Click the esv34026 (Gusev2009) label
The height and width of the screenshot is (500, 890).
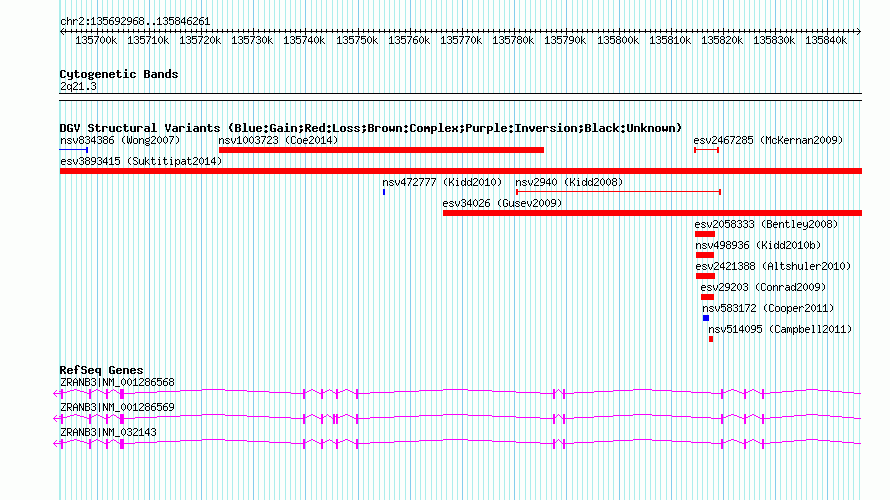(502, 203)
